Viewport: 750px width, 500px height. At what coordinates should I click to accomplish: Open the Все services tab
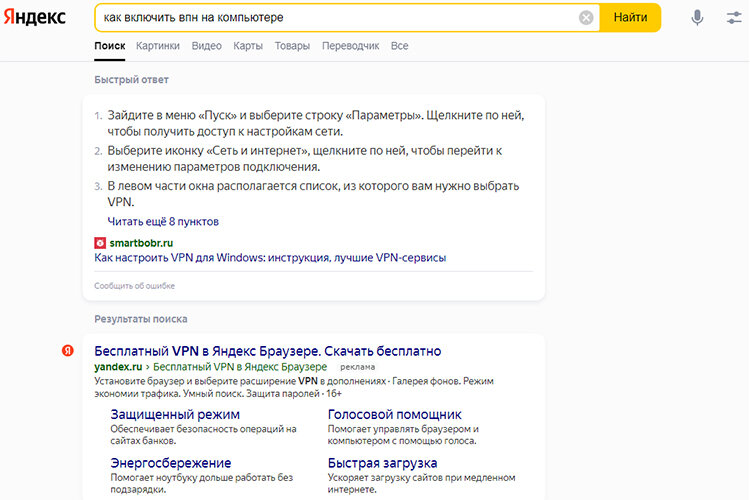point(399,46)
